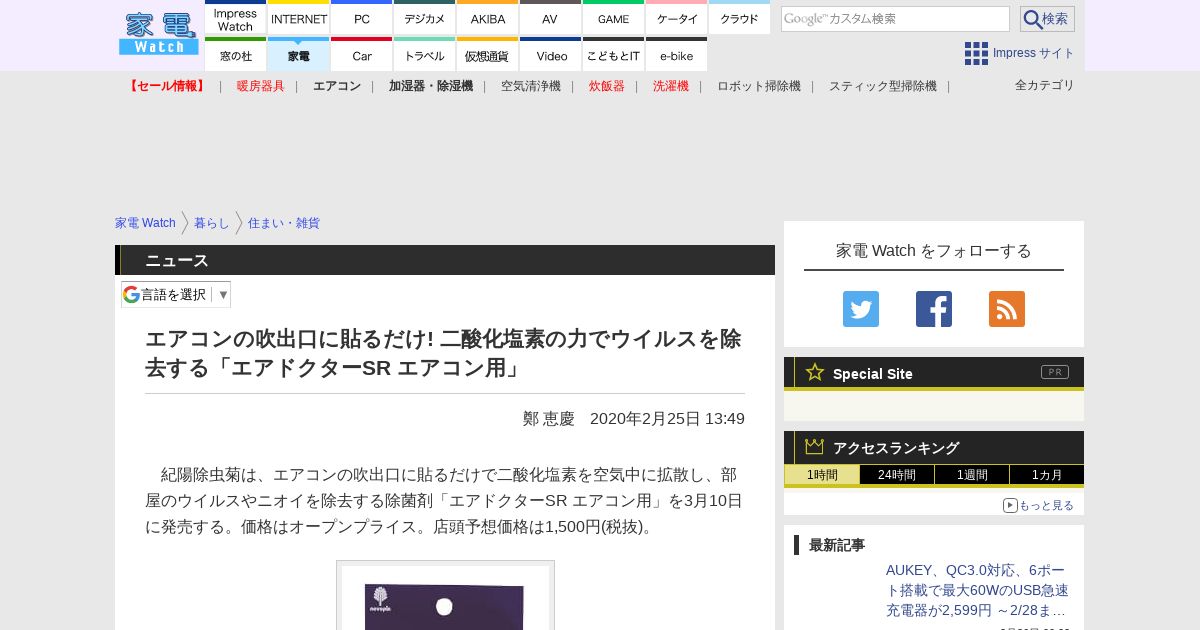Open the AKIBA nav tab
Viewport: 1200px width, 630px height.
click(x=488, y=18)
